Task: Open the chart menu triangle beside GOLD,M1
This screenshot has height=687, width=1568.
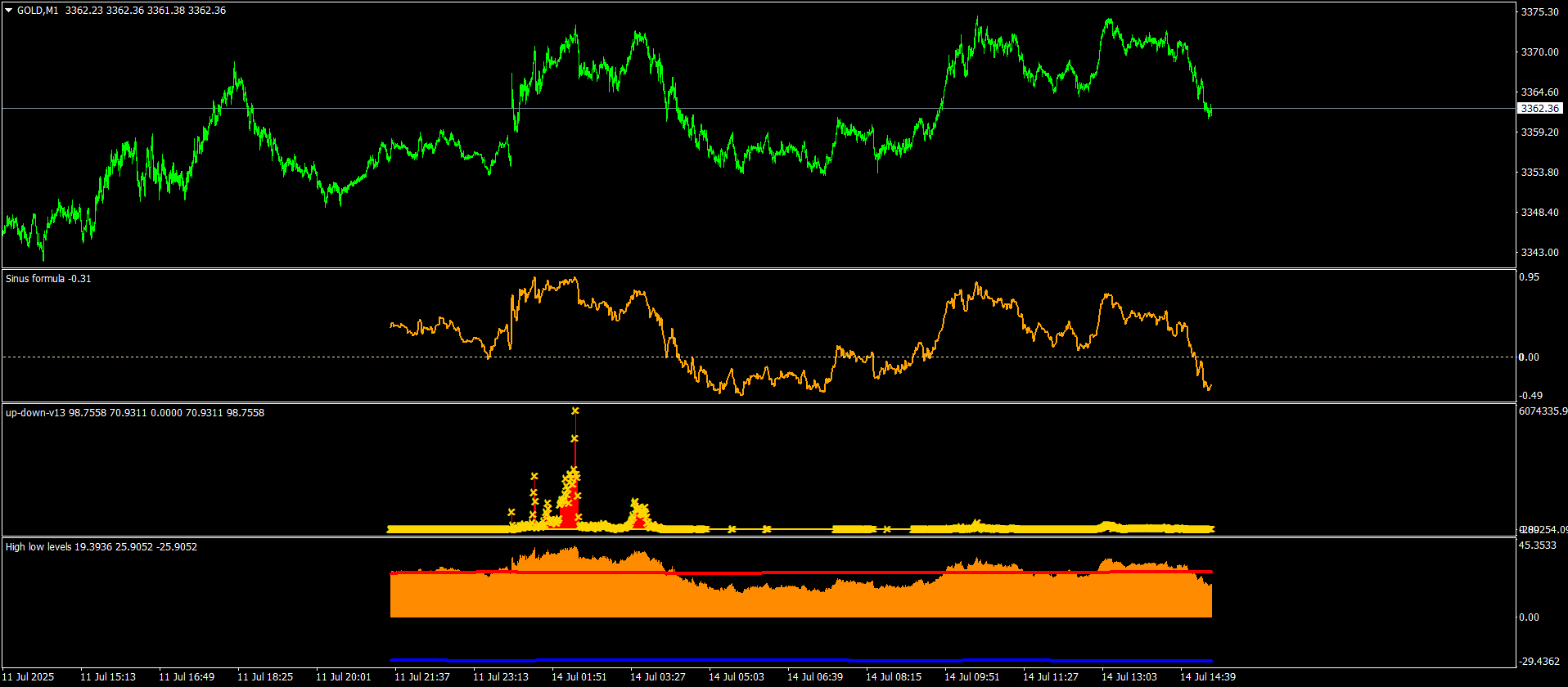Action: click(x=9, y=11)
